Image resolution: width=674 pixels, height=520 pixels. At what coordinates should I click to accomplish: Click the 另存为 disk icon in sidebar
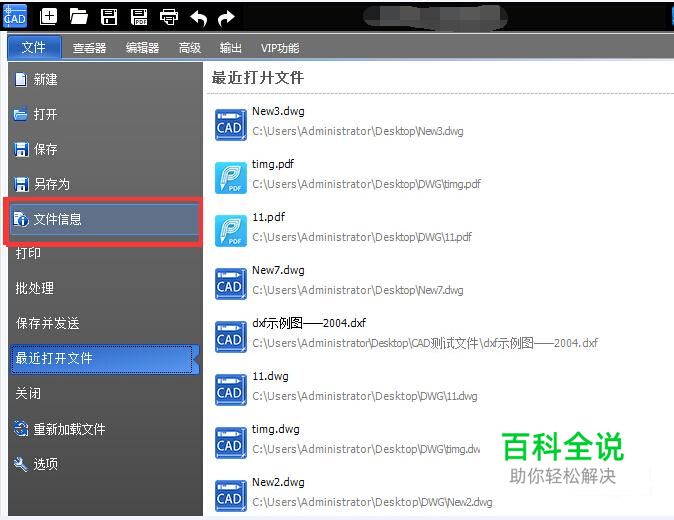point(21,184)
